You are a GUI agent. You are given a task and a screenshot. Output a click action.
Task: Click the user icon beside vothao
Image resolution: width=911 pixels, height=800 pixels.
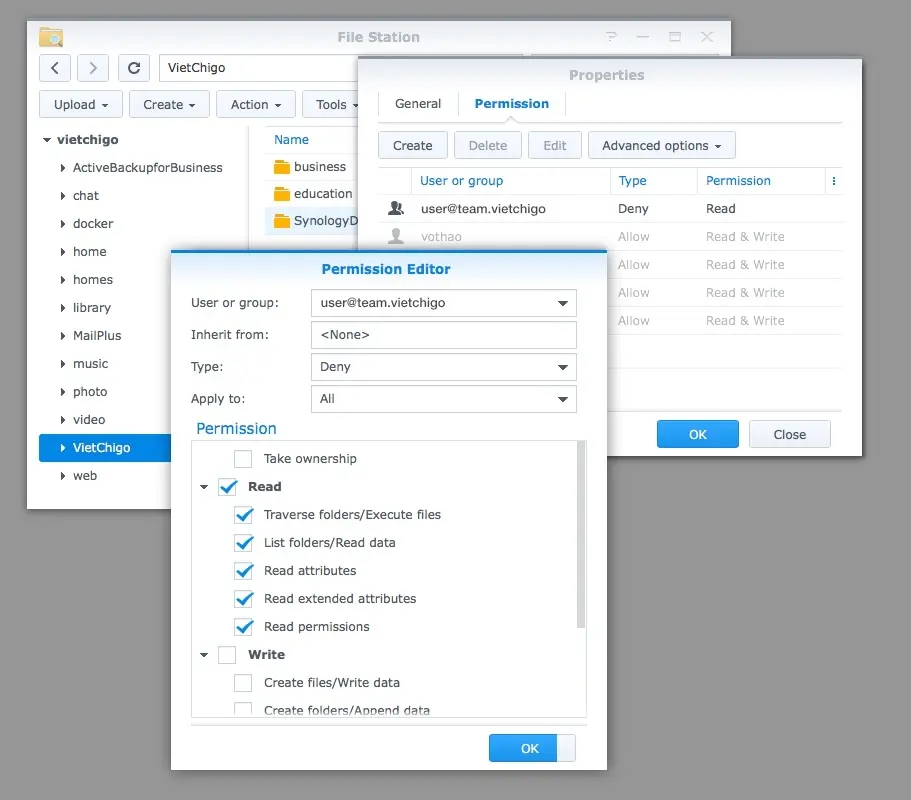coord(396,236)
